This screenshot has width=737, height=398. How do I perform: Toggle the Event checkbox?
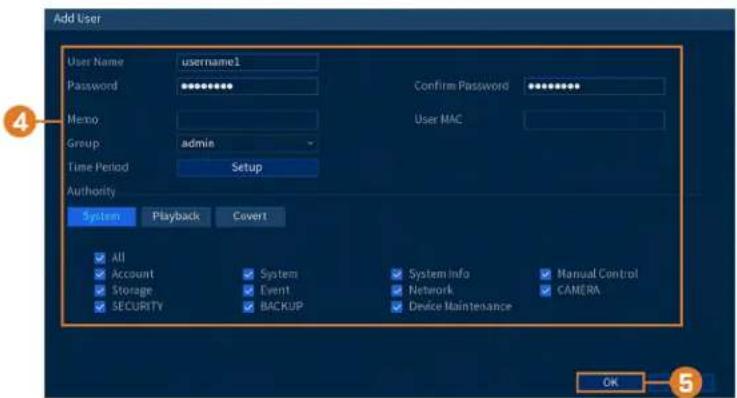249,290
